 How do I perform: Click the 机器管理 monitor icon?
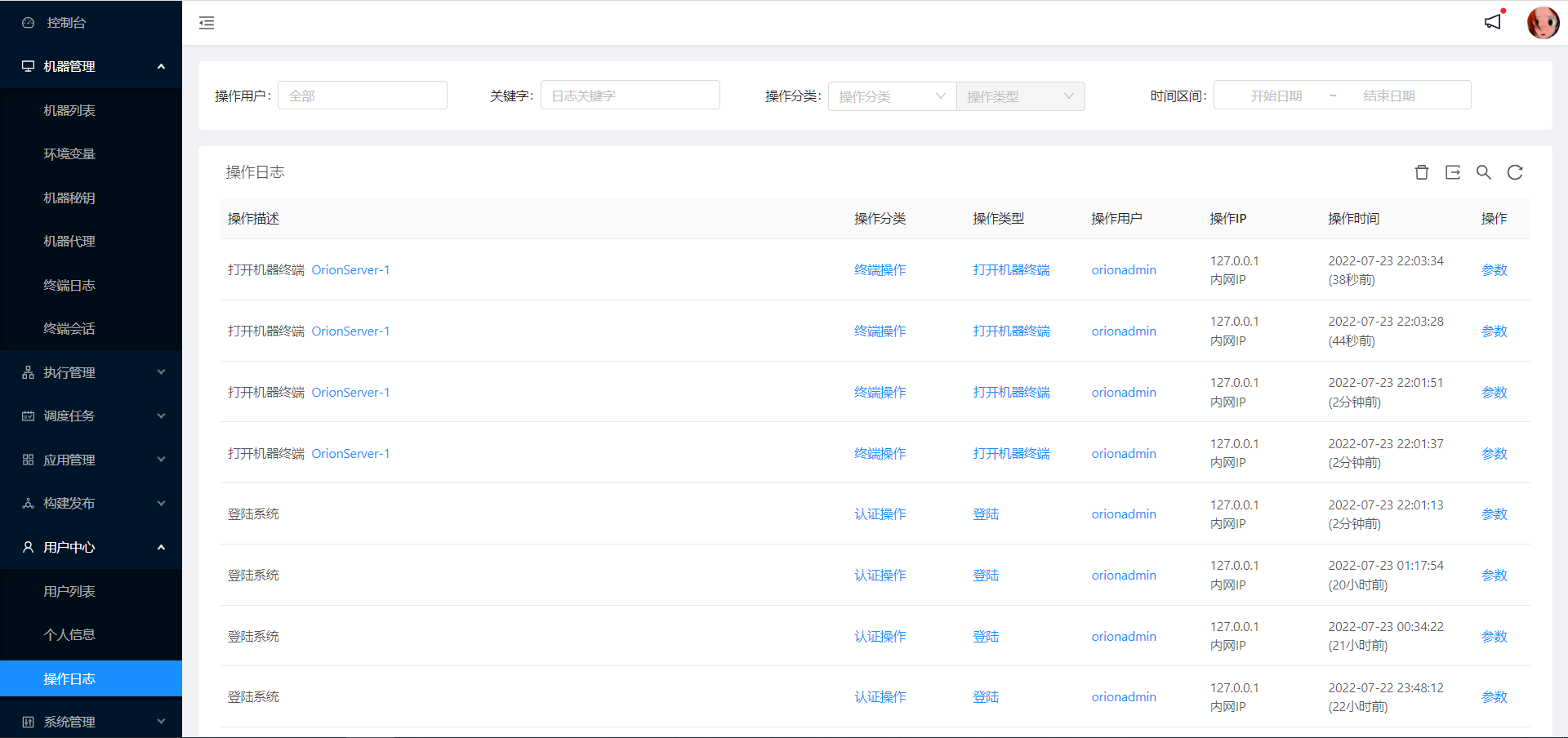tap(29, 66)
